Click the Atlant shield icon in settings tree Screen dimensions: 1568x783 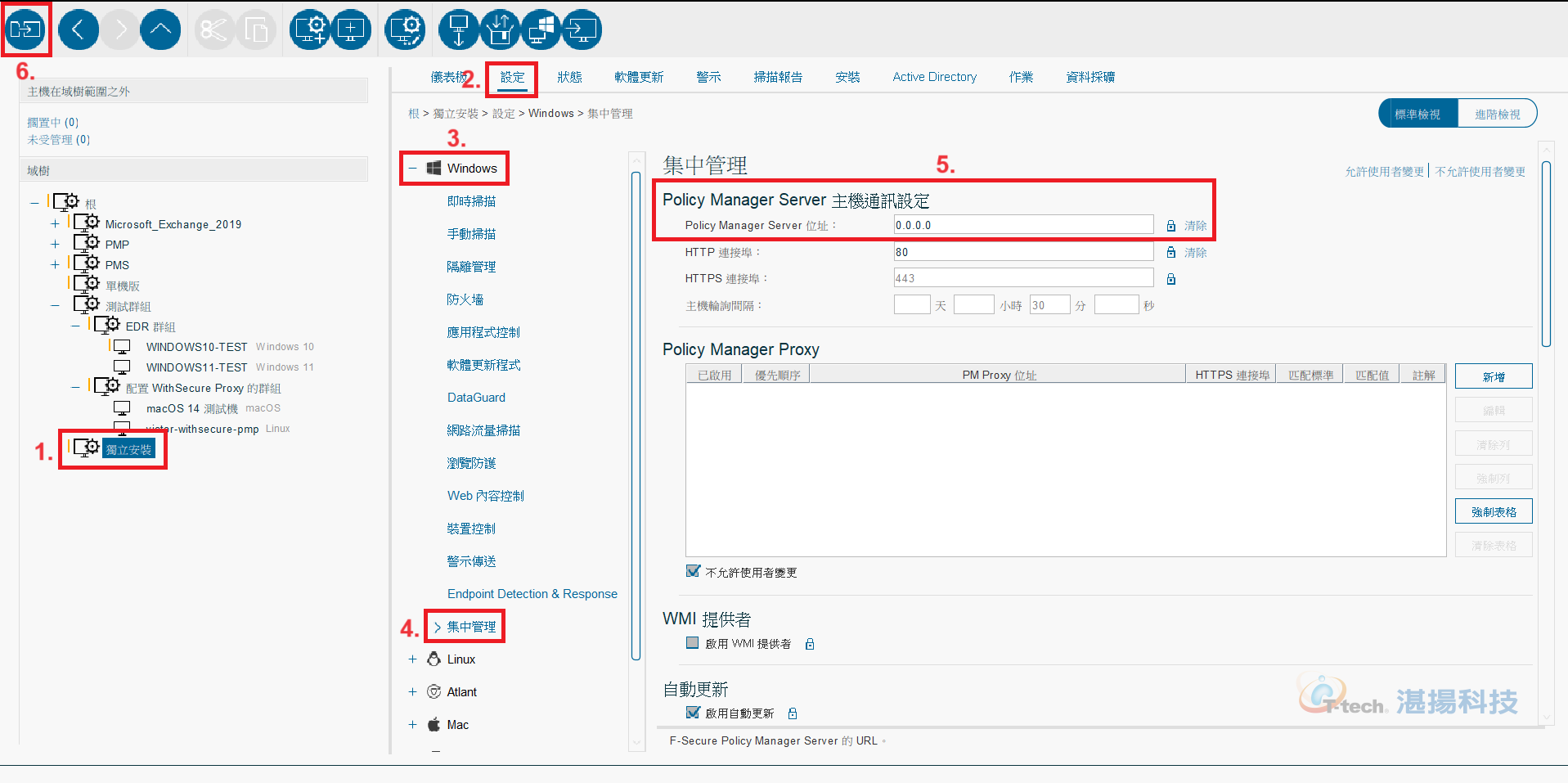(x=434, y=691)
